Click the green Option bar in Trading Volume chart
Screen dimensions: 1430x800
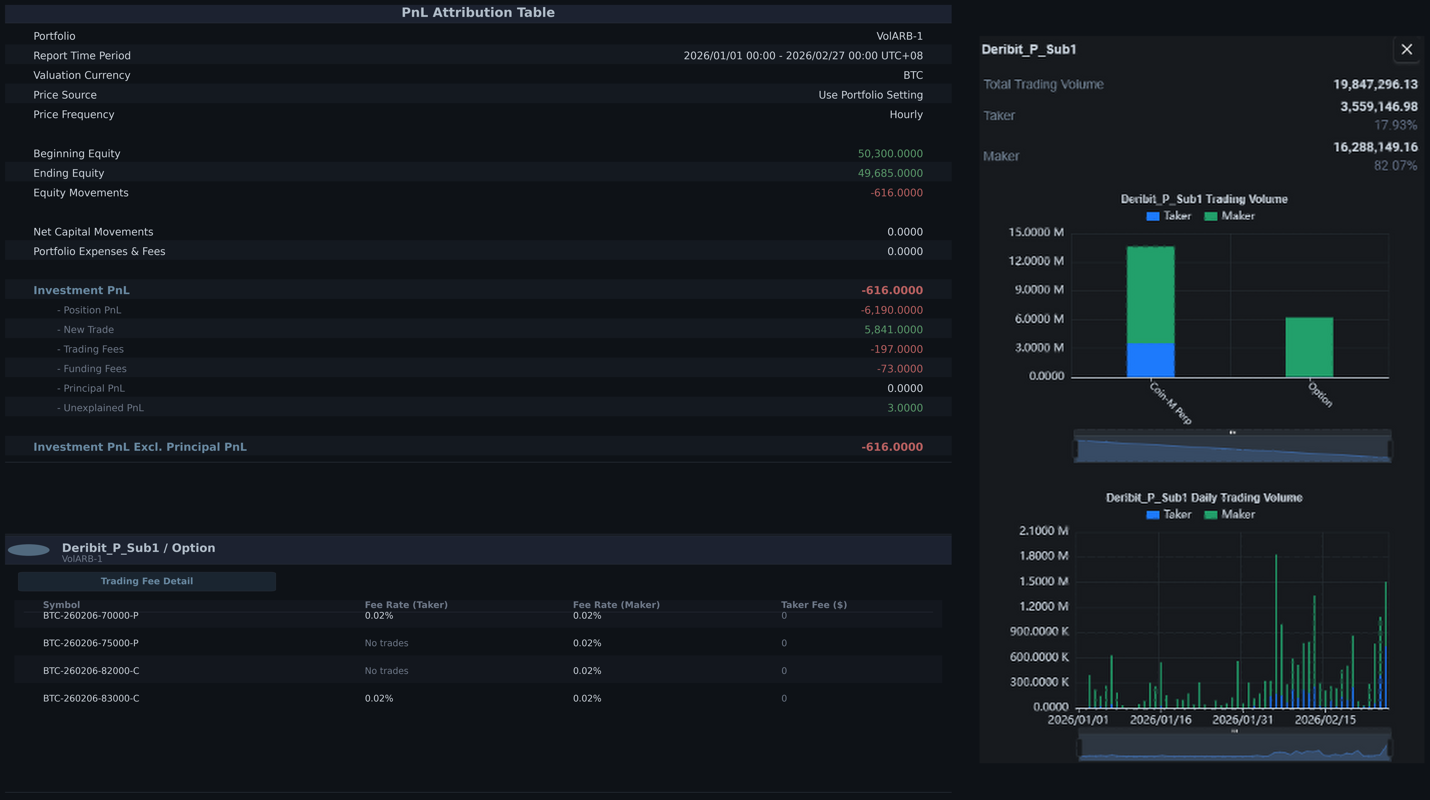1309,347
